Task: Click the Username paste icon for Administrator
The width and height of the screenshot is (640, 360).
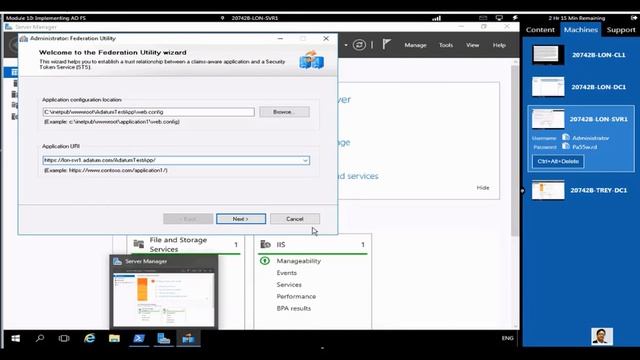Action: 566,138
